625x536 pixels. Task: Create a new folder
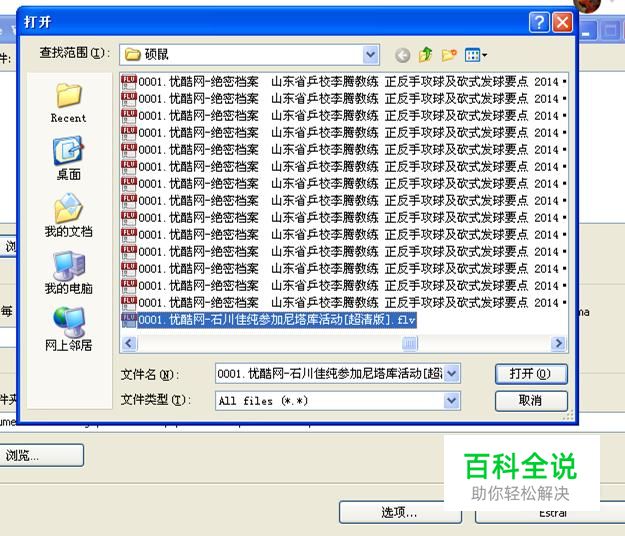449,55
